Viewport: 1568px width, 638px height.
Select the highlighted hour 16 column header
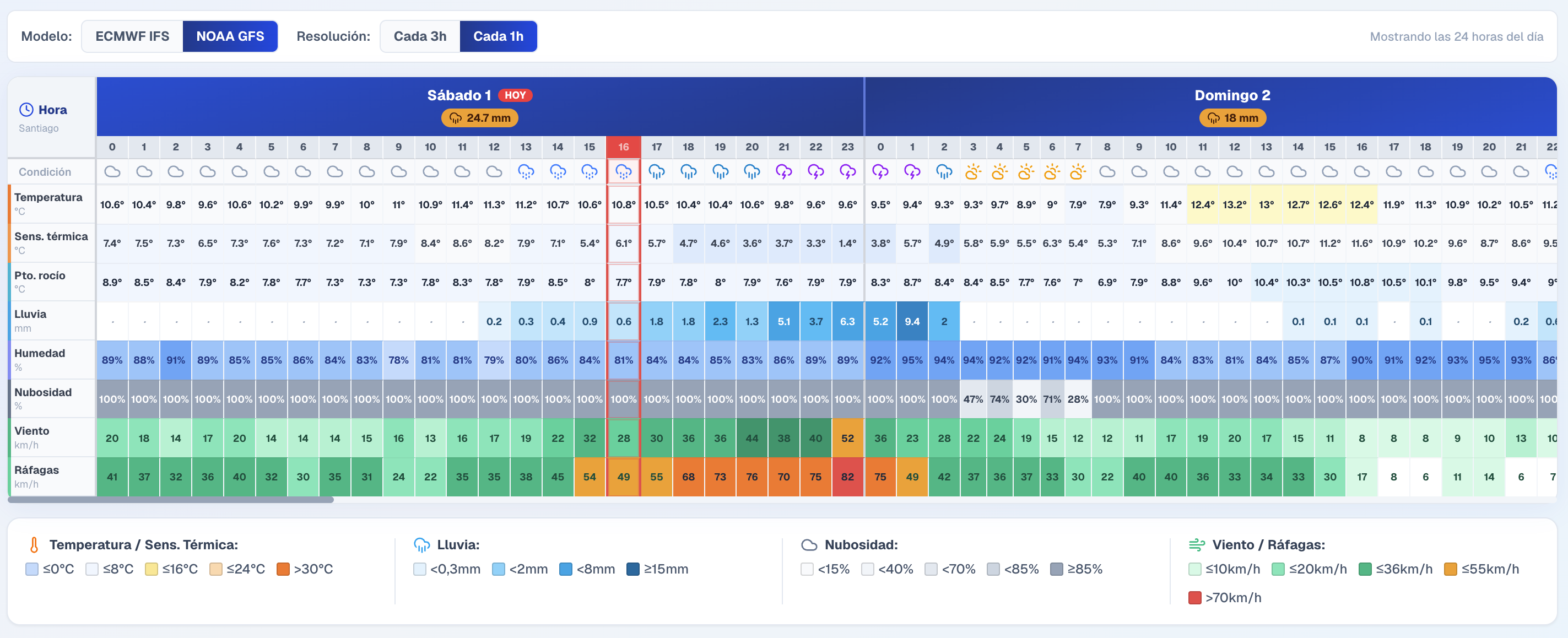(x=623, y=147)
